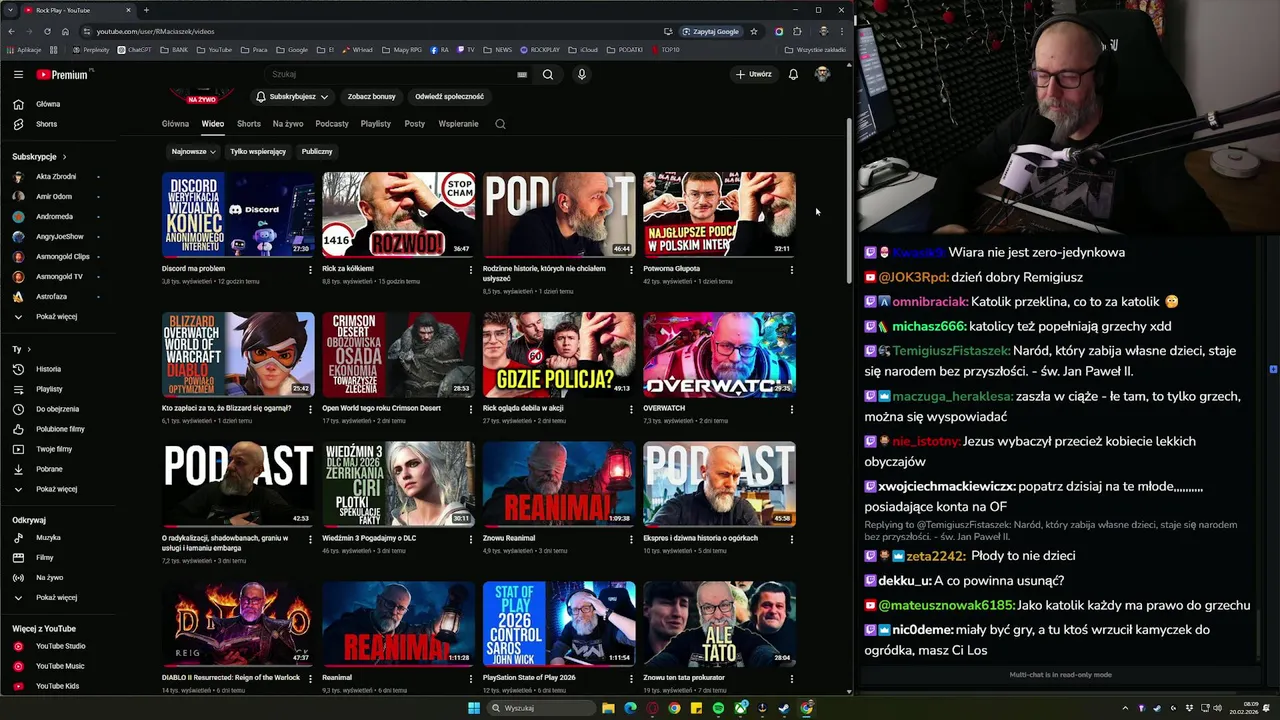Expand the Subskrypcje section header
1280x720 pixels.
click(39, 157)
